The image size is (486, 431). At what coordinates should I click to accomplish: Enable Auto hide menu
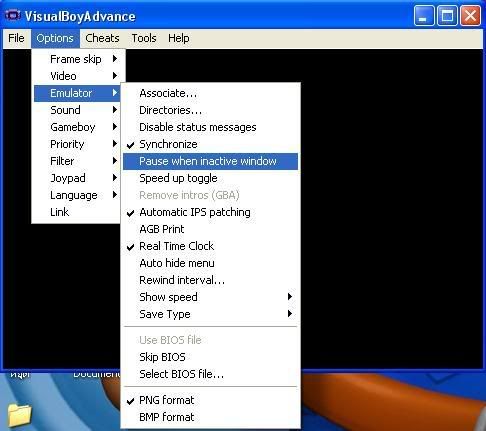click(x=210, y=263)
